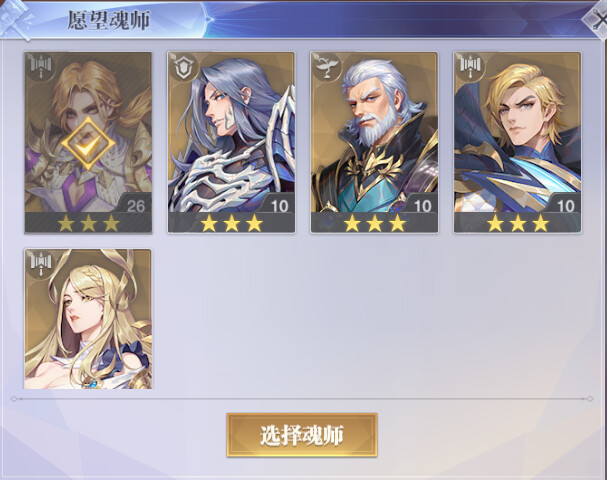Select the white-bearded elder hero card
The width and height of the screenshot is (607, 480).
[x=374, y=142]
